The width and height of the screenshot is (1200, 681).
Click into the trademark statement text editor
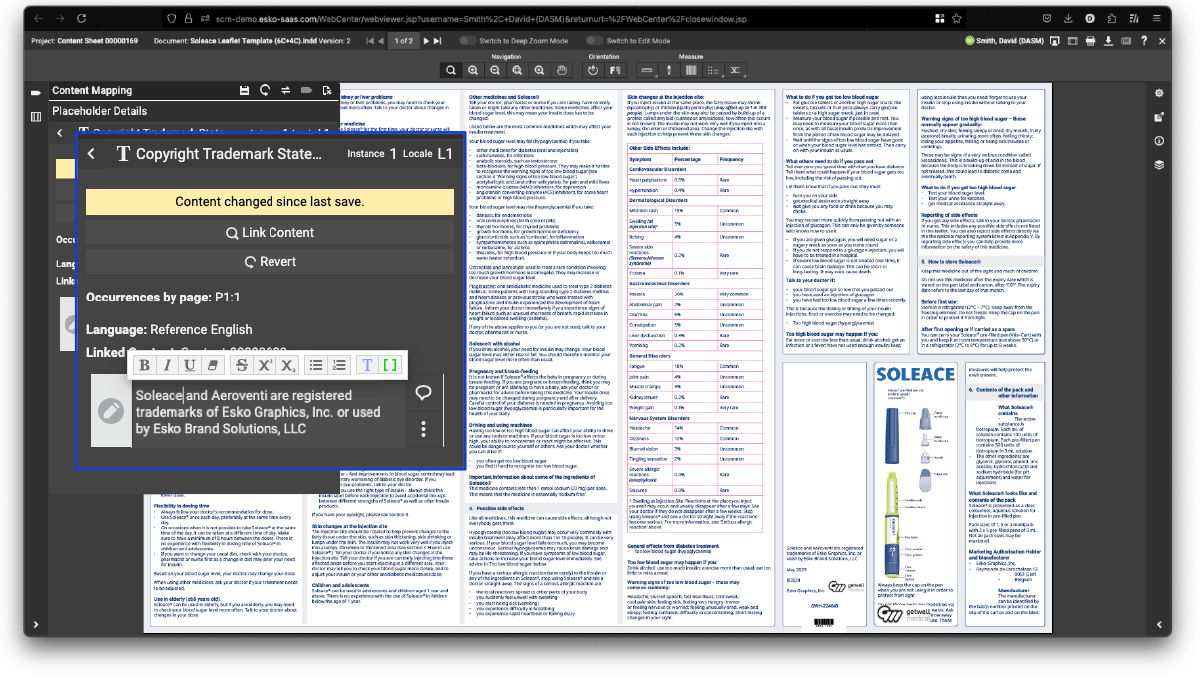click(x=268, y=411)
